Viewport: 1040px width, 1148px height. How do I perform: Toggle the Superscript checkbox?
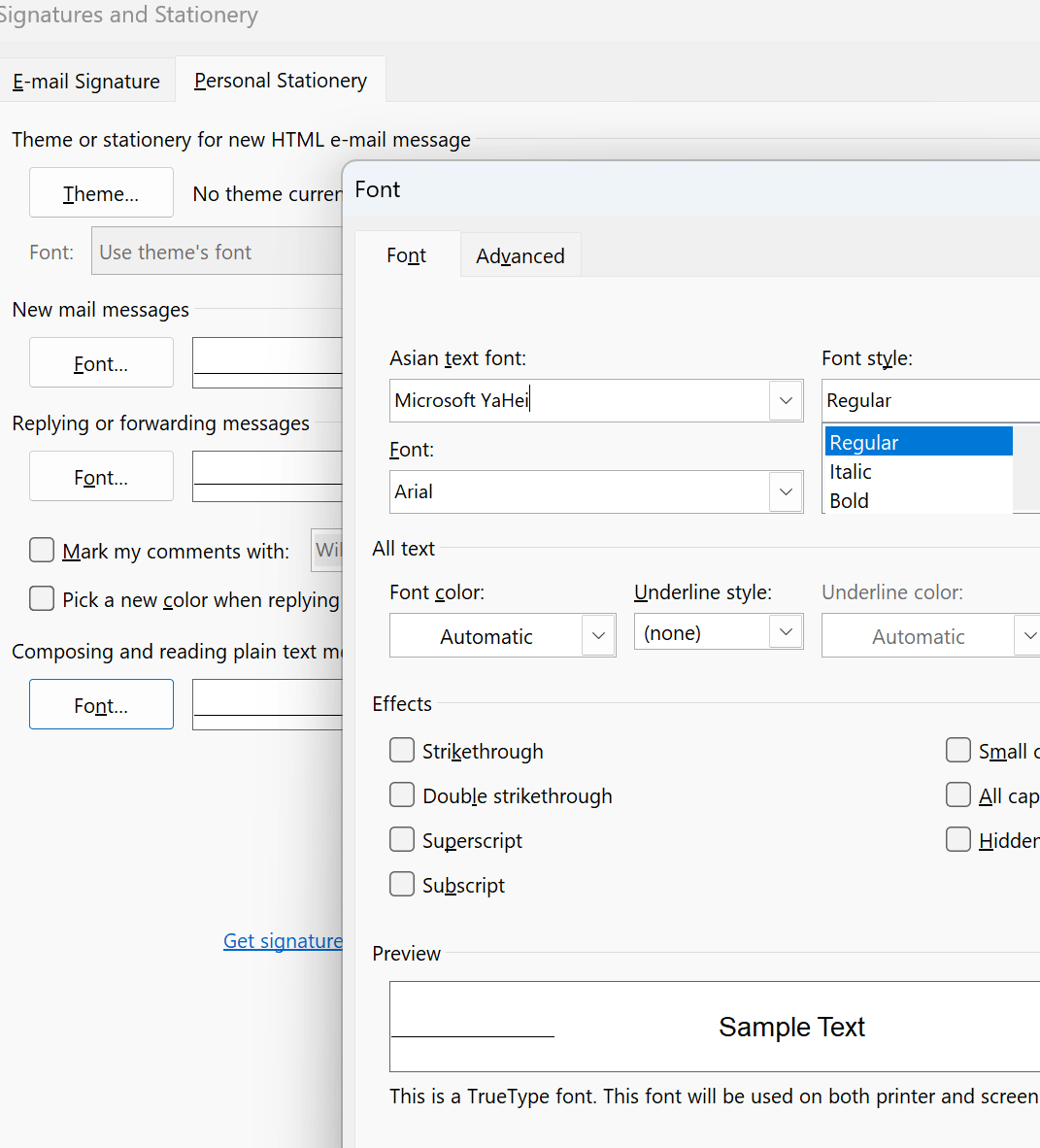click(x=402, y=839)
